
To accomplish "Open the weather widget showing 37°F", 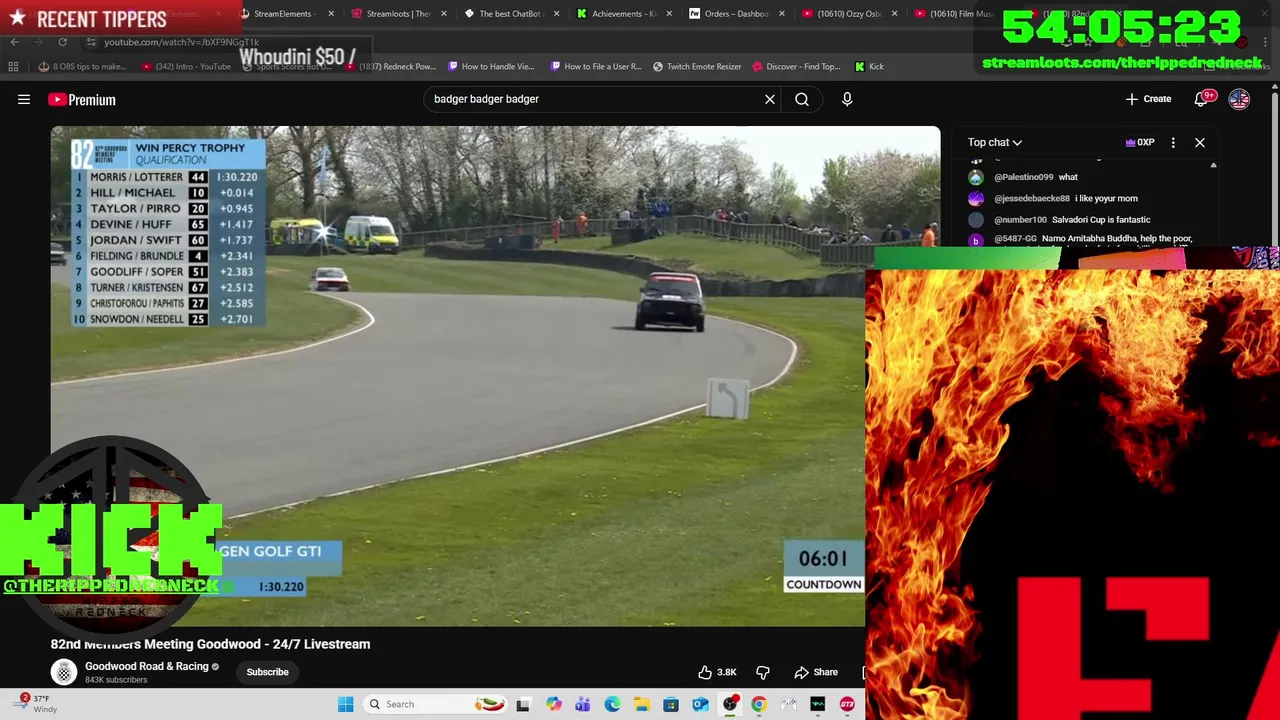I will (34, 704).
